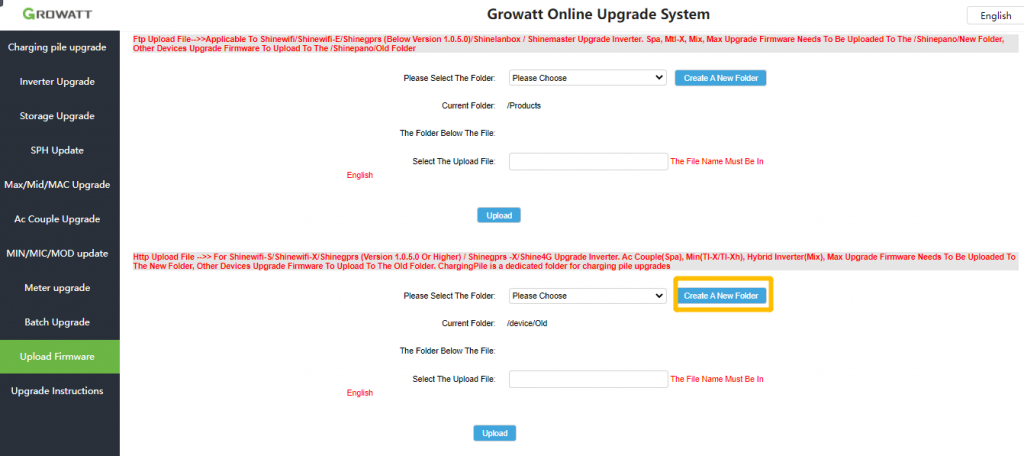Go to Inverter Upgrade section
This screenshot has height=456, width=1024.
[x=57, y=82]
